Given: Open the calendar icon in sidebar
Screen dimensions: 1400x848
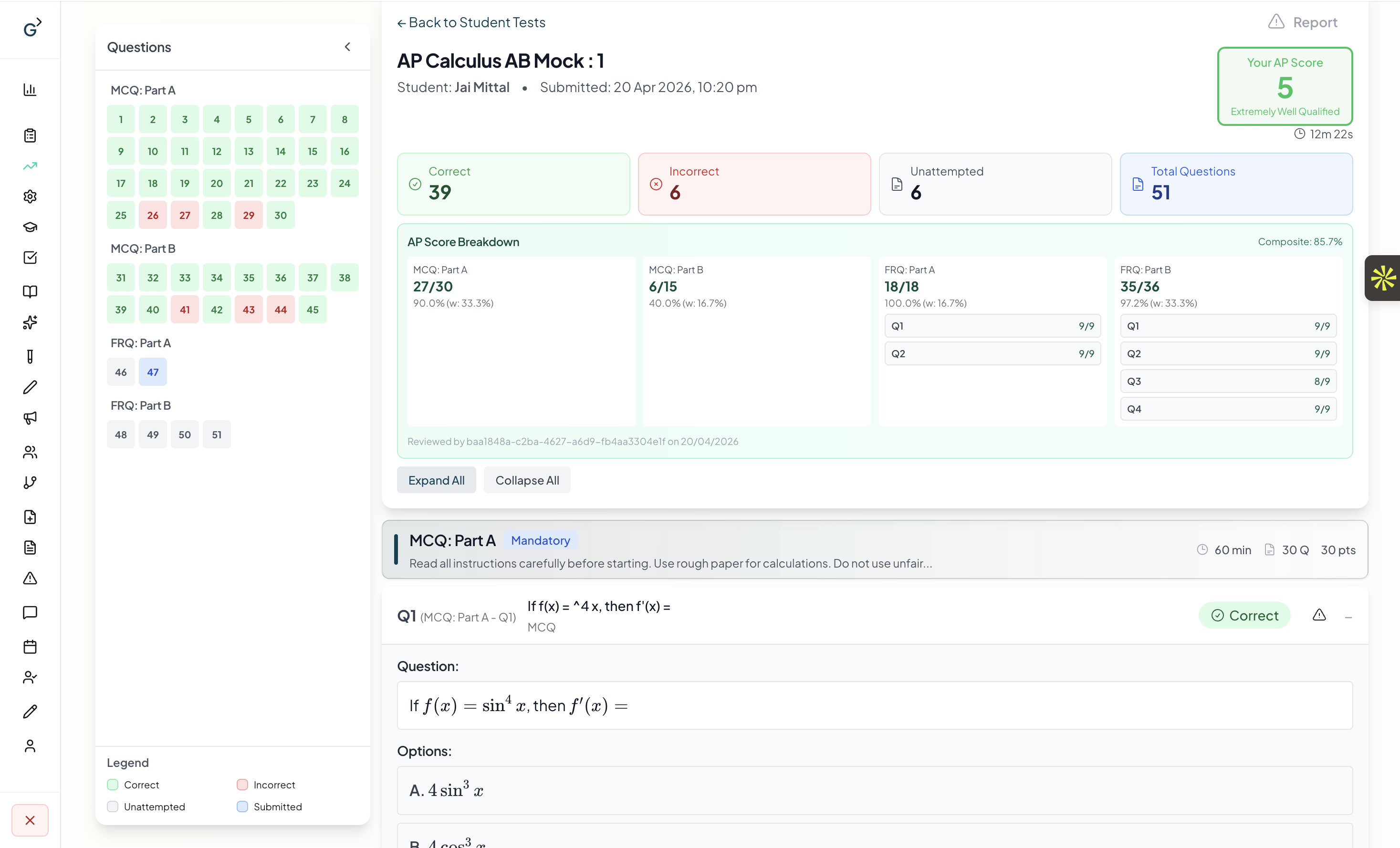Looking at the screenshot, I should tap(30, 646).
